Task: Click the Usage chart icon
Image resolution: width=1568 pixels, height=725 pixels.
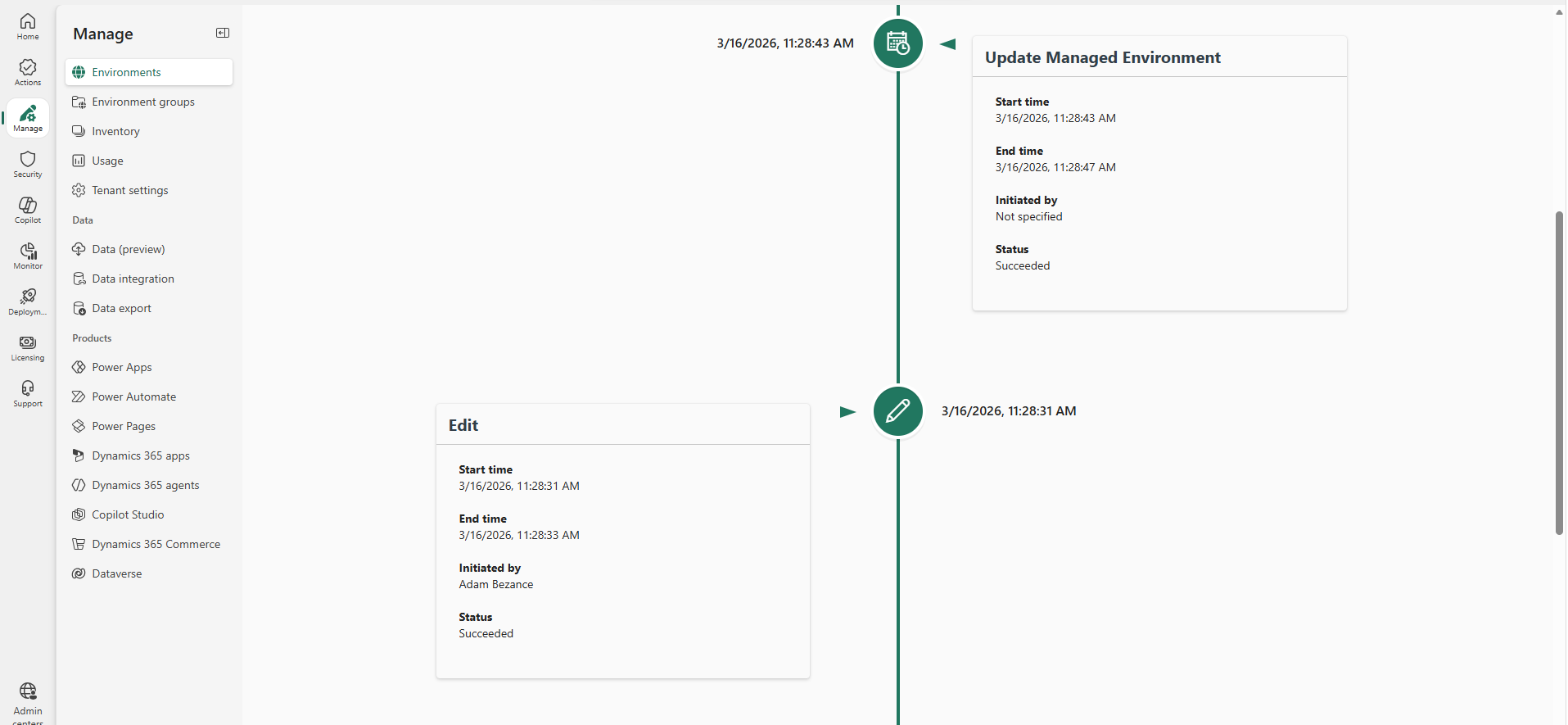Action: click(x=79, y=161)
